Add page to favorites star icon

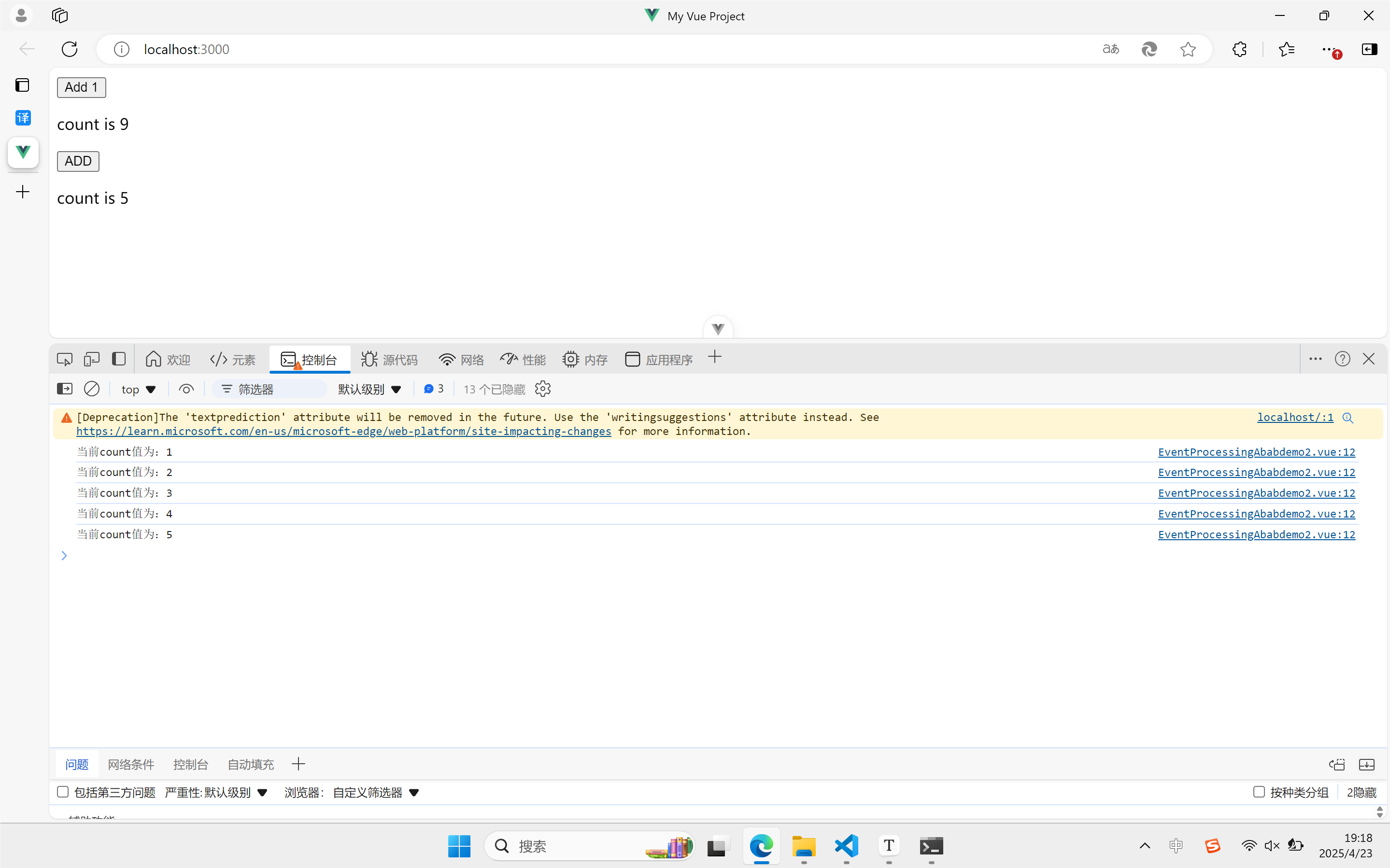[x=1188, y=49]
